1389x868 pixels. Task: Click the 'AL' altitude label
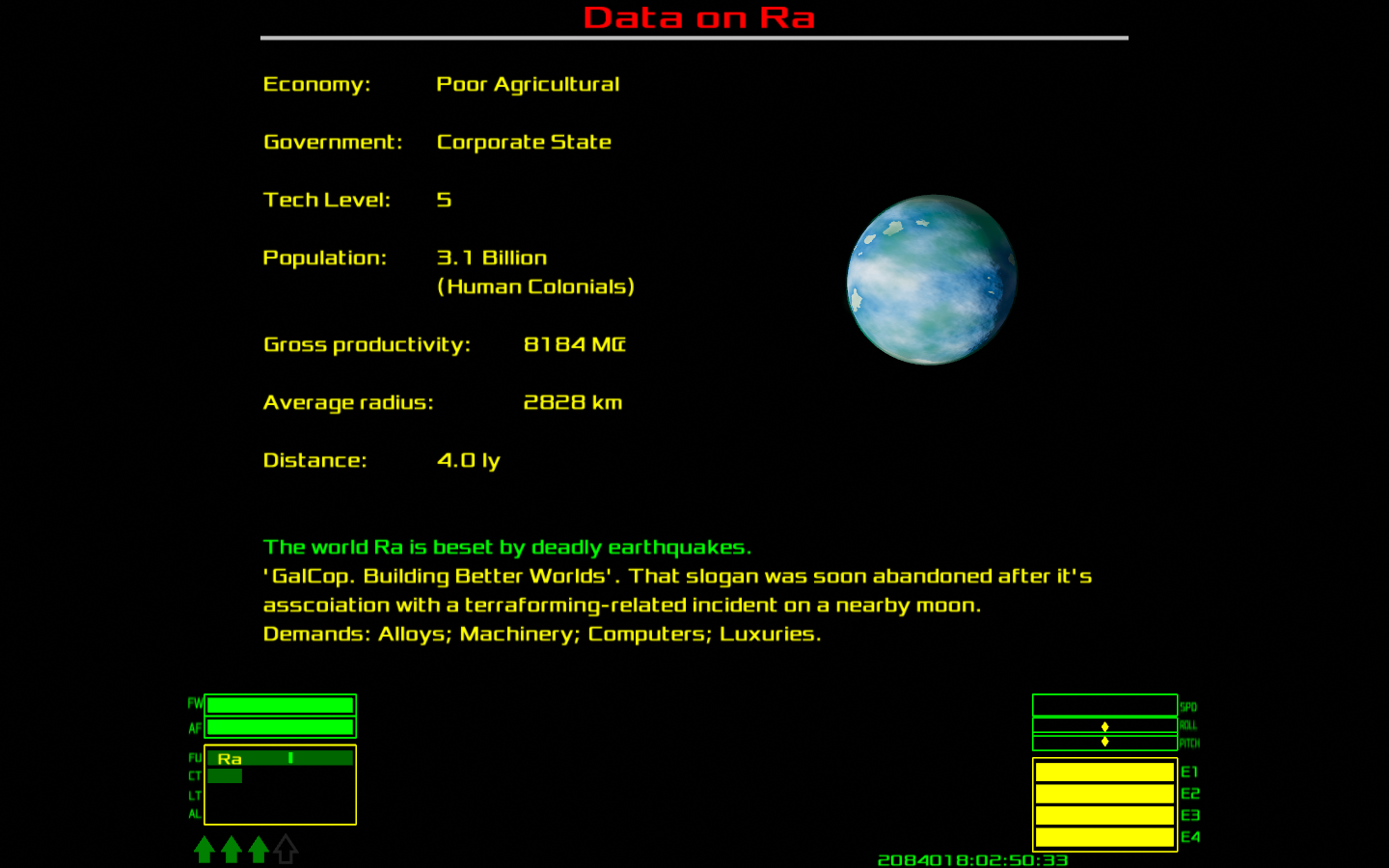point(195,814)
